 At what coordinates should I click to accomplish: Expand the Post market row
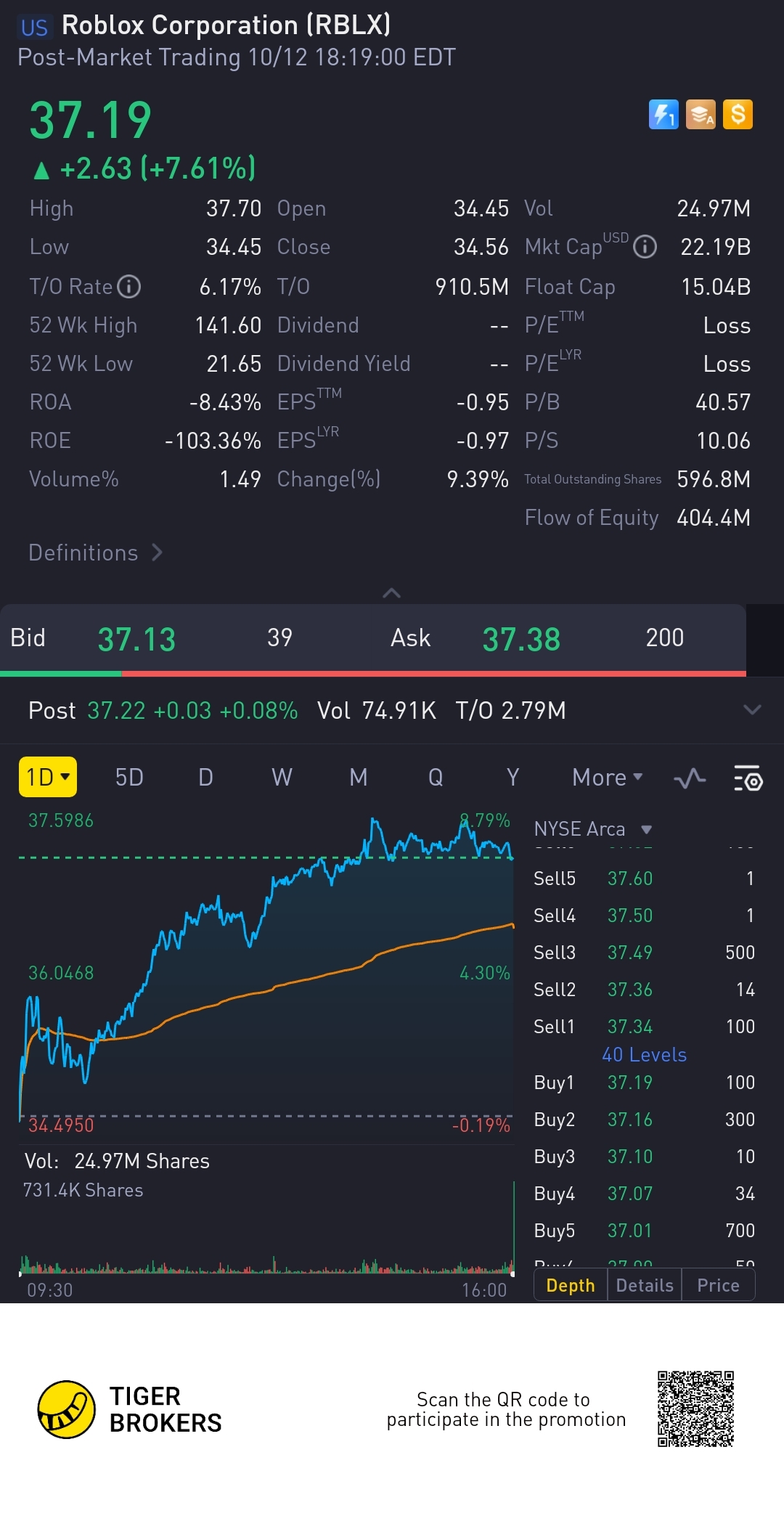click(752, 710)
